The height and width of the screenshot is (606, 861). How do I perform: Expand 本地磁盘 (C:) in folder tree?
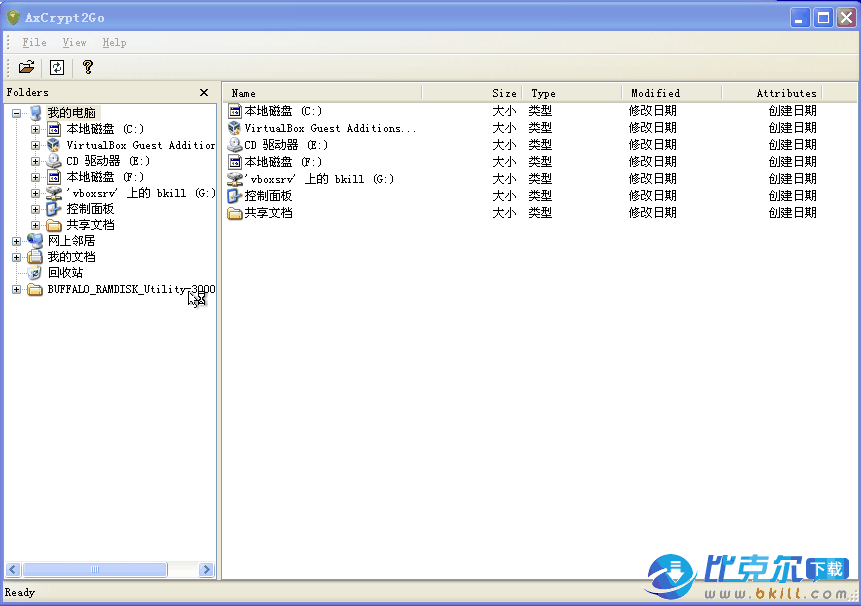pyautogui.click(x=36, y=129)
